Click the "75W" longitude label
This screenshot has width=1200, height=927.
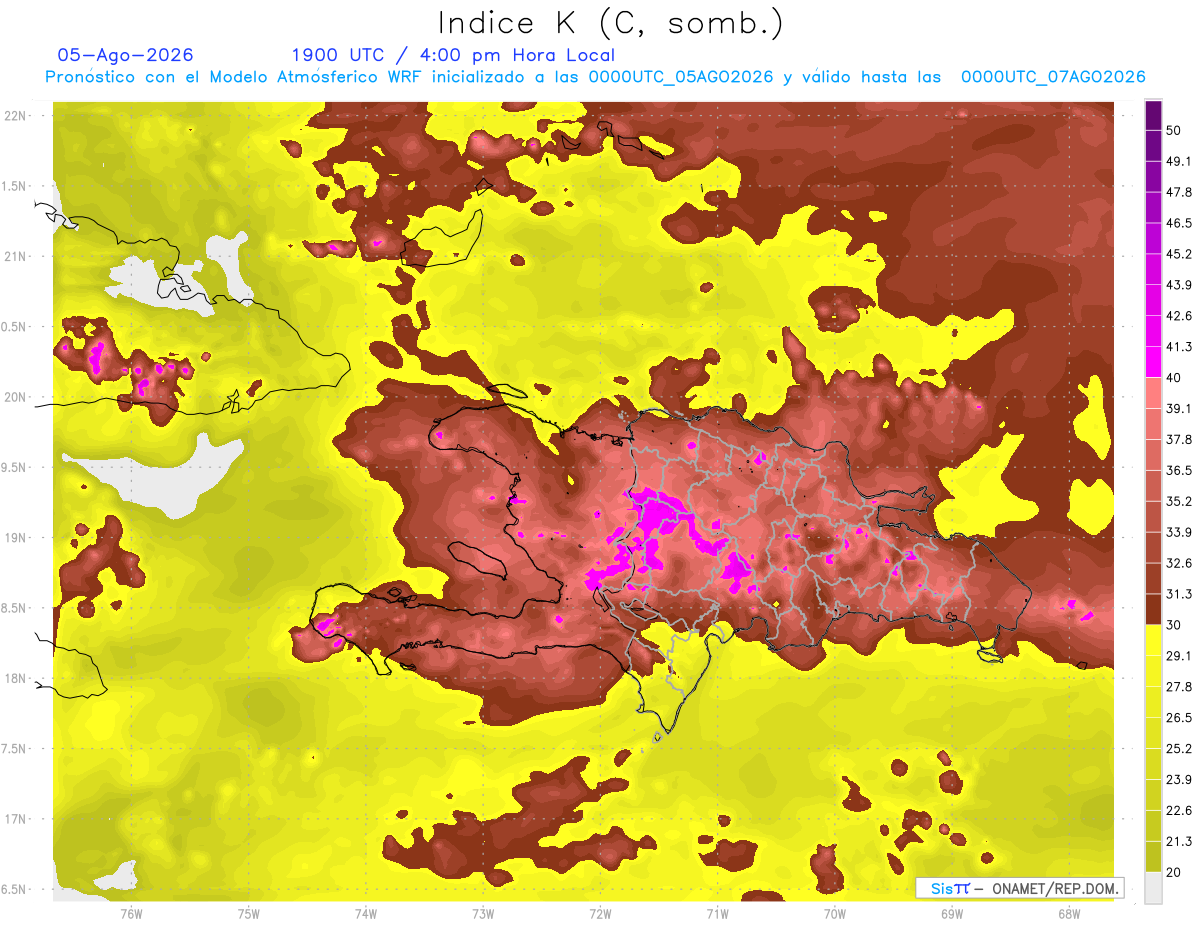click(x=249, y=913)
